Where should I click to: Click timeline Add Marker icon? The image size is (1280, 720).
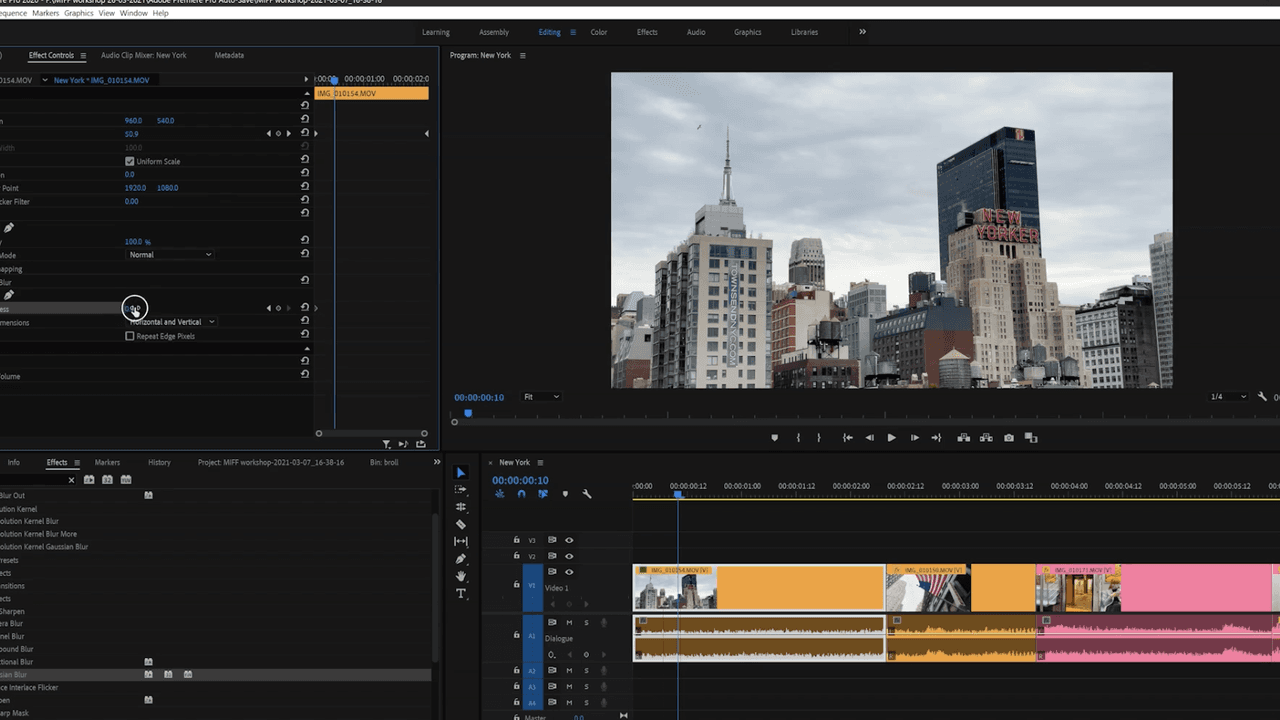[565, 494]
